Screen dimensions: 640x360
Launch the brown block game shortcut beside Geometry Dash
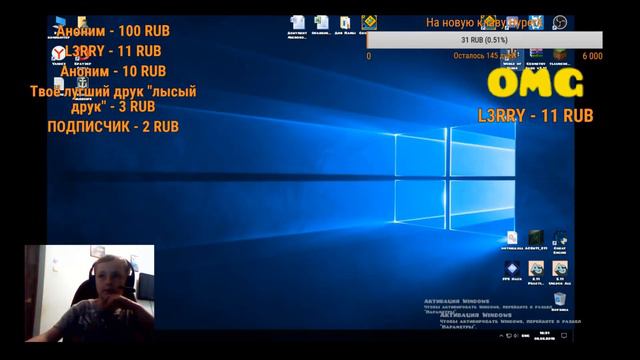pos(560,57)
